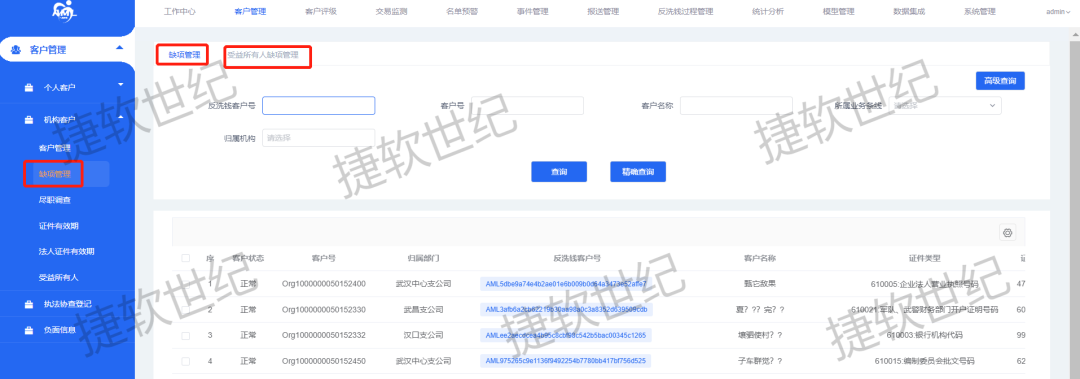Select 执法协查登记 in the sidebar

pos(67,303)
